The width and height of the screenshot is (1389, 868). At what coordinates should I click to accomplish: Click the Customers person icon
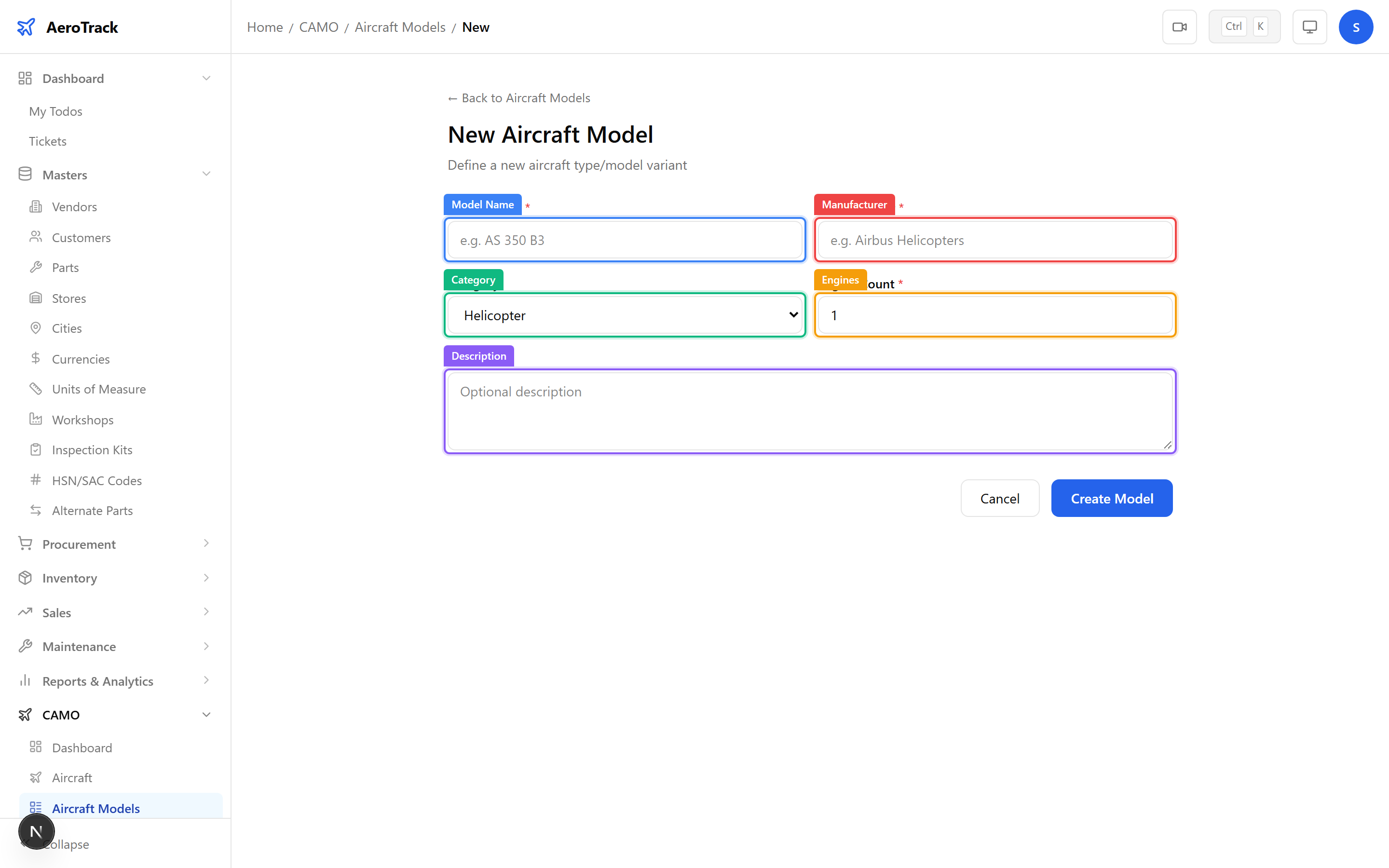[x=36, y=237]
